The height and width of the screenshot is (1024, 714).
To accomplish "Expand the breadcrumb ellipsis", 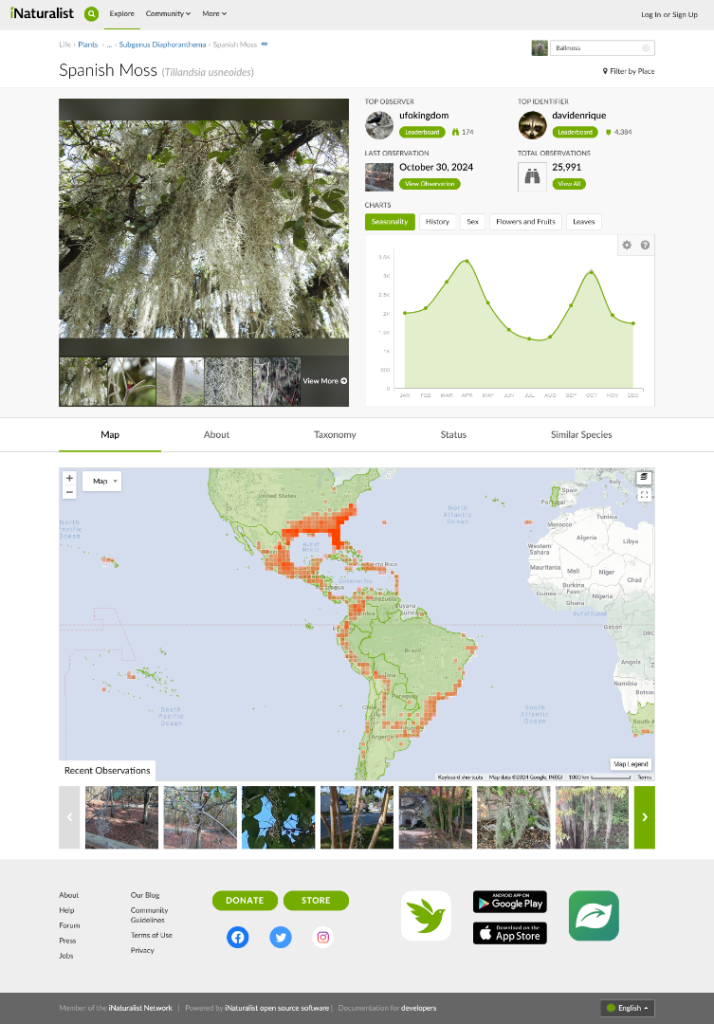I will (x=109, y=44).
